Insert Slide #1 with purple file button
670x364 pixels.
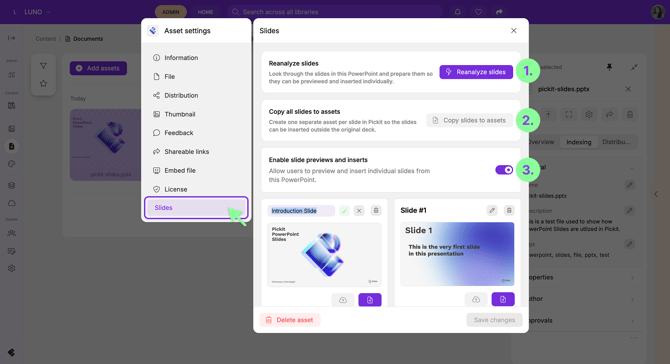point(503,299)
